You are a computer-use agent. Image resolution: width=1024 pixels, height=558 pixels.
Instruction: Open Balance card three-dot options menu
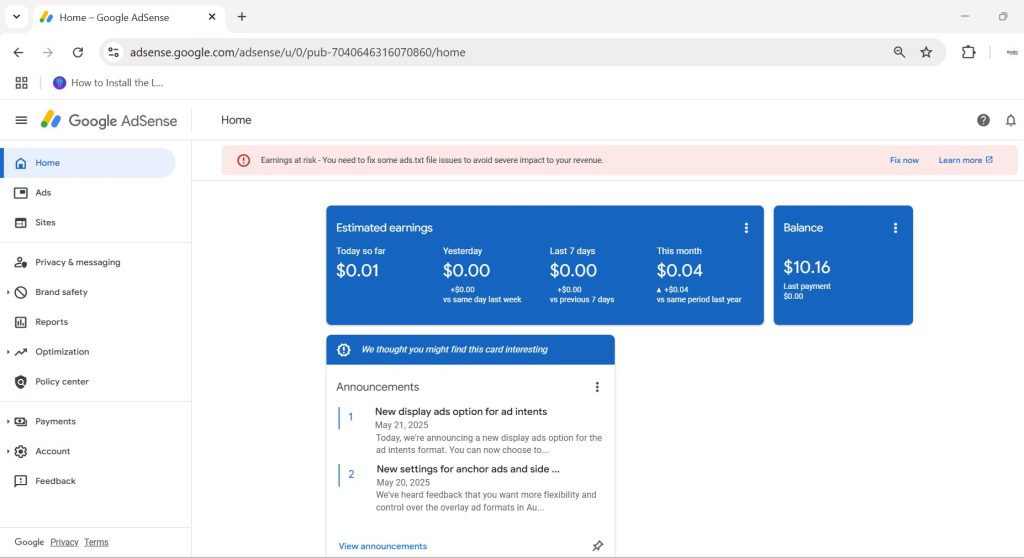895,228
